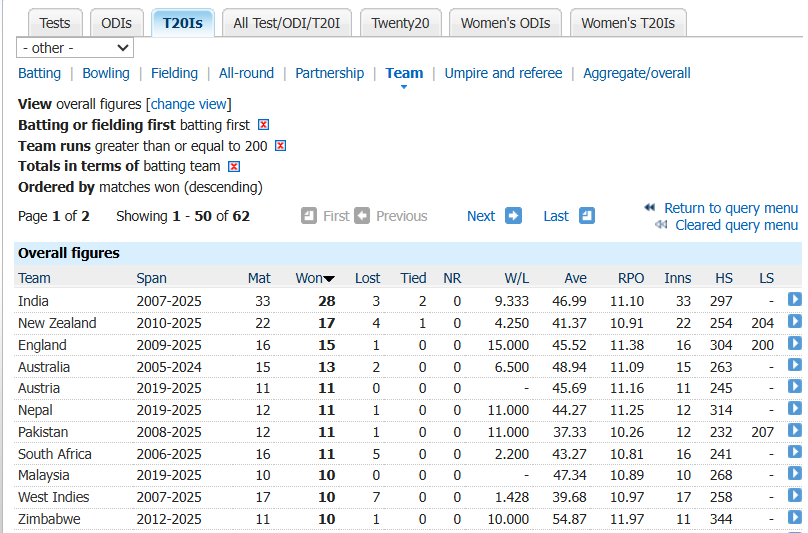Click the Nepal team name

click(x=35, y=410)
